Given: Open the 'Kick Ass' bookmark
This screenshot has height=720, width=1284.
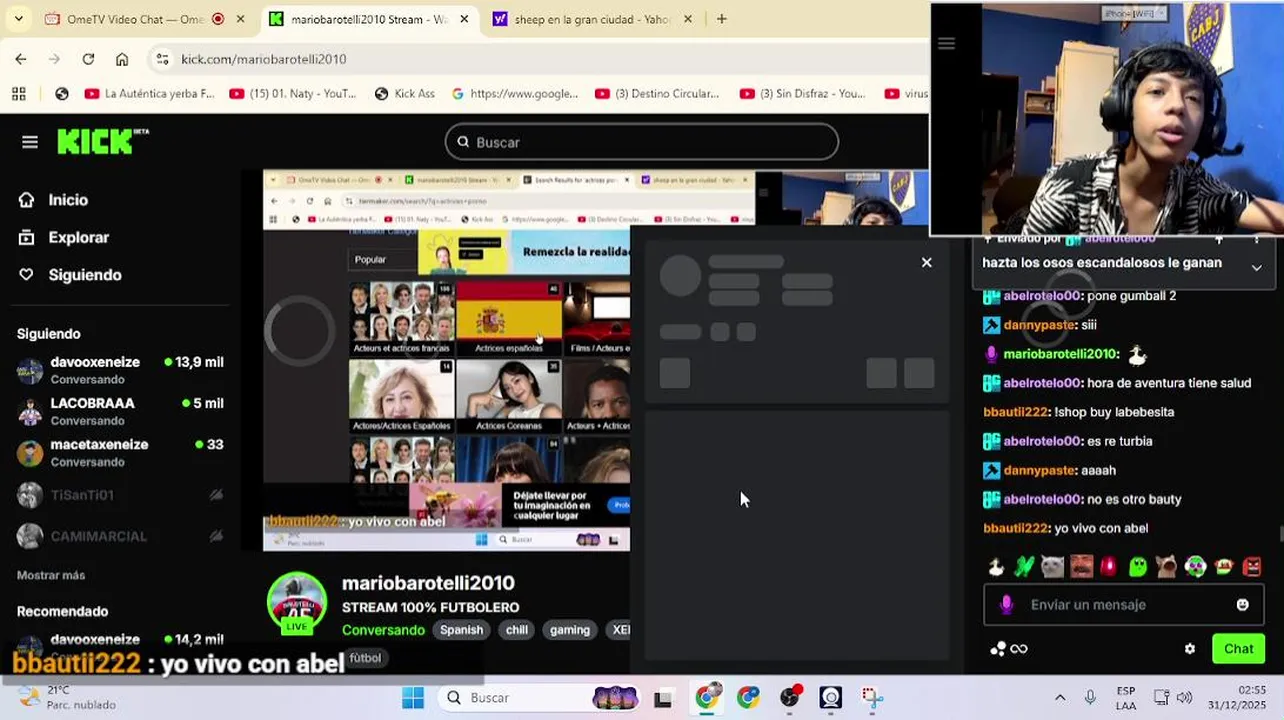Looking at the screenshot, I should 405,94.
